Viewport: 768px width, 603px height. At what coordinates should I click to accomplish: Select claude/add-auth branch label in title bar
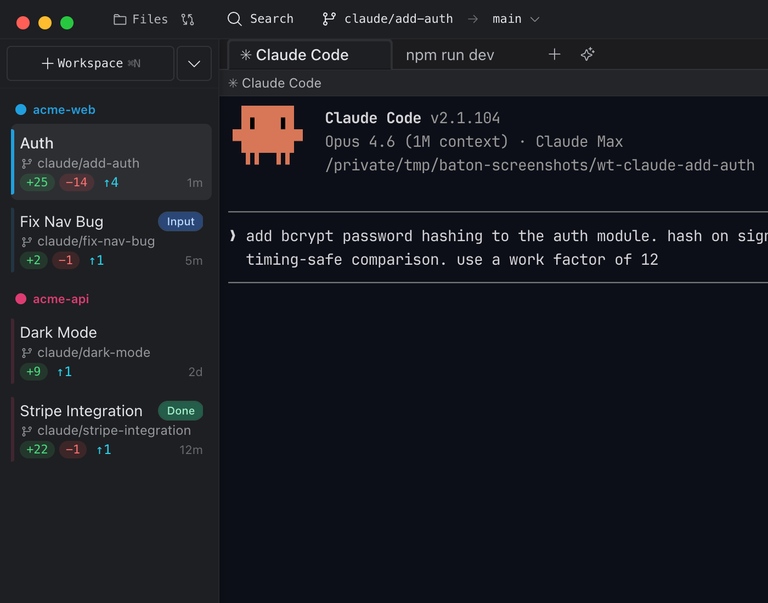(x=398, y=19)
